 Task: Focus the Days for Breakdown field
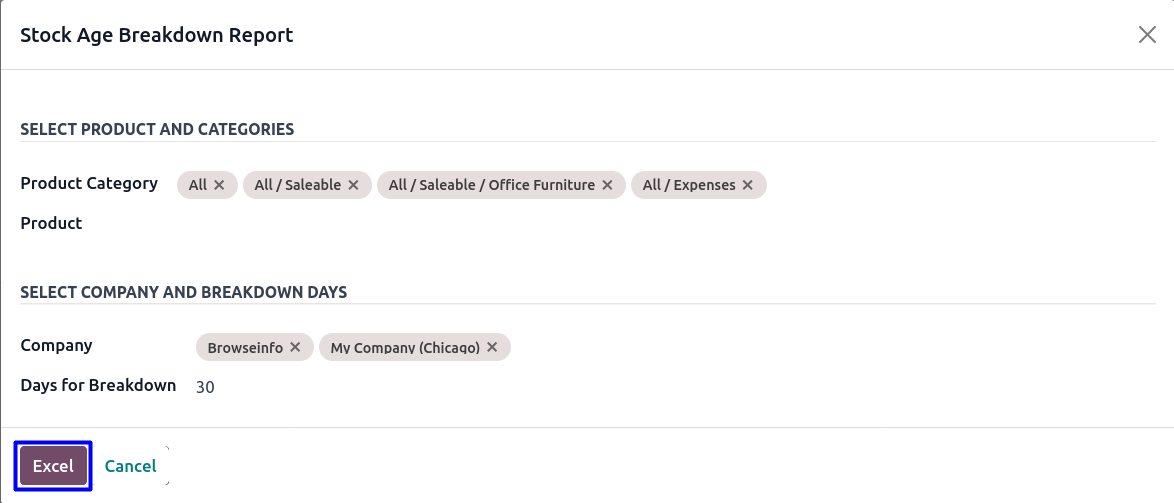400,387
